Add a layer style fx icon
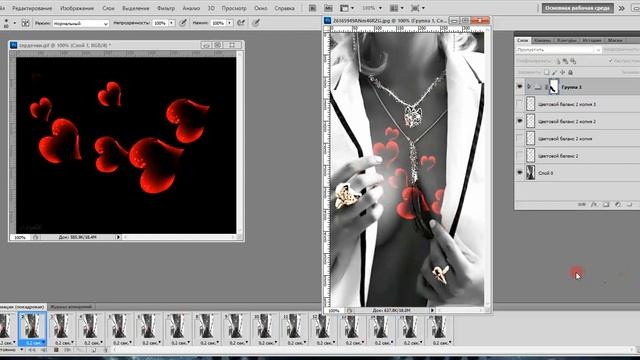Viewport: 640px width, 360px height. (x=594, y=204)
